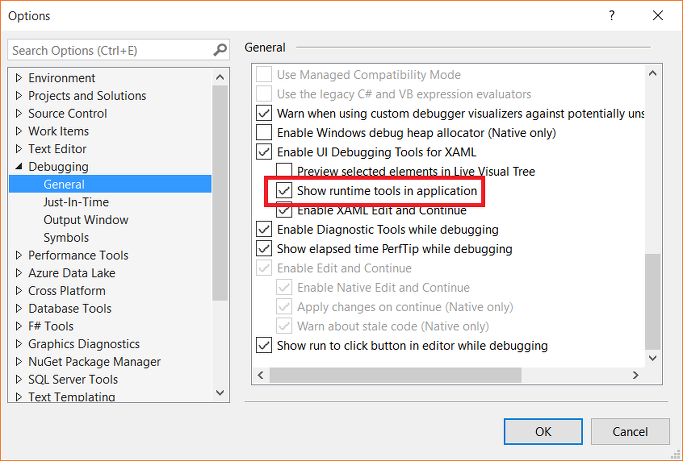The image size is (683, 461).
Task: Expand Projects and Solutions node
Action: (x=19, y=95)
